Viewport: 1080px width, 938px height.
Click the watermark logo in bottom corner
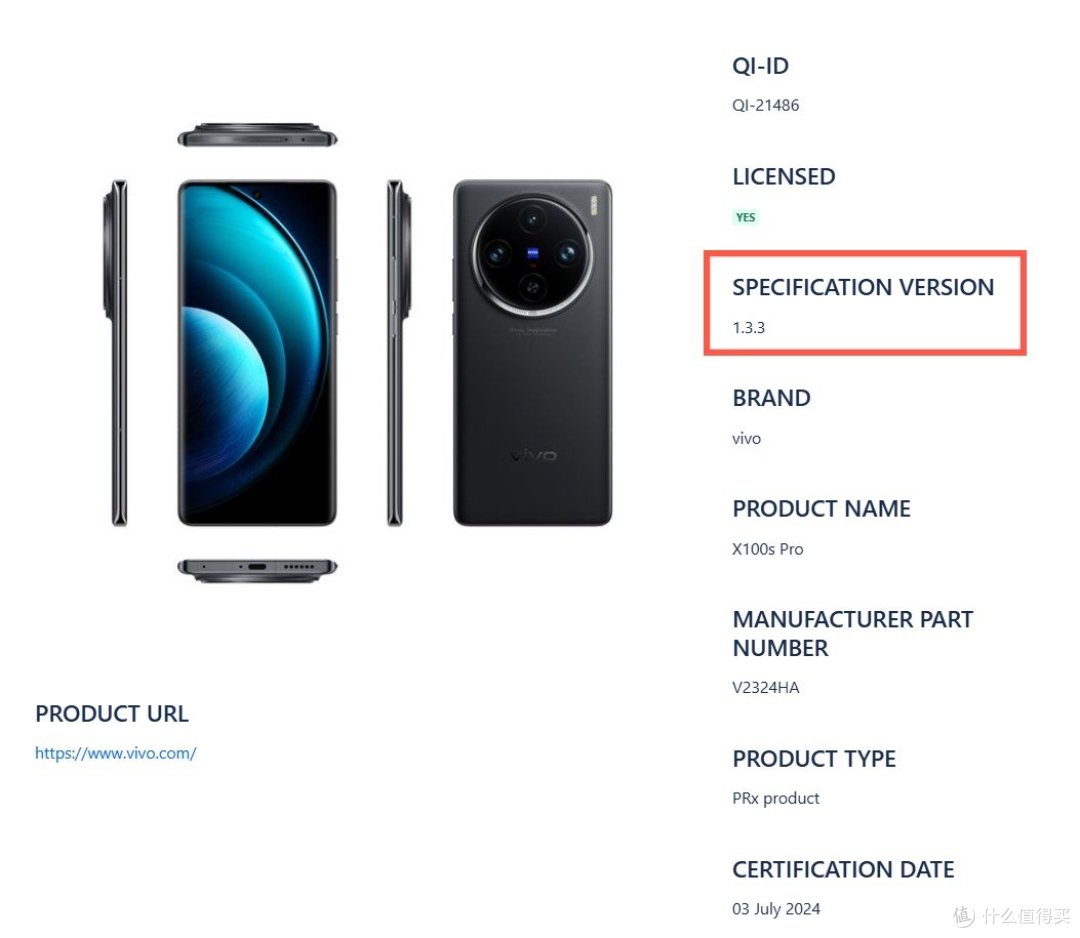coord(965,915)
